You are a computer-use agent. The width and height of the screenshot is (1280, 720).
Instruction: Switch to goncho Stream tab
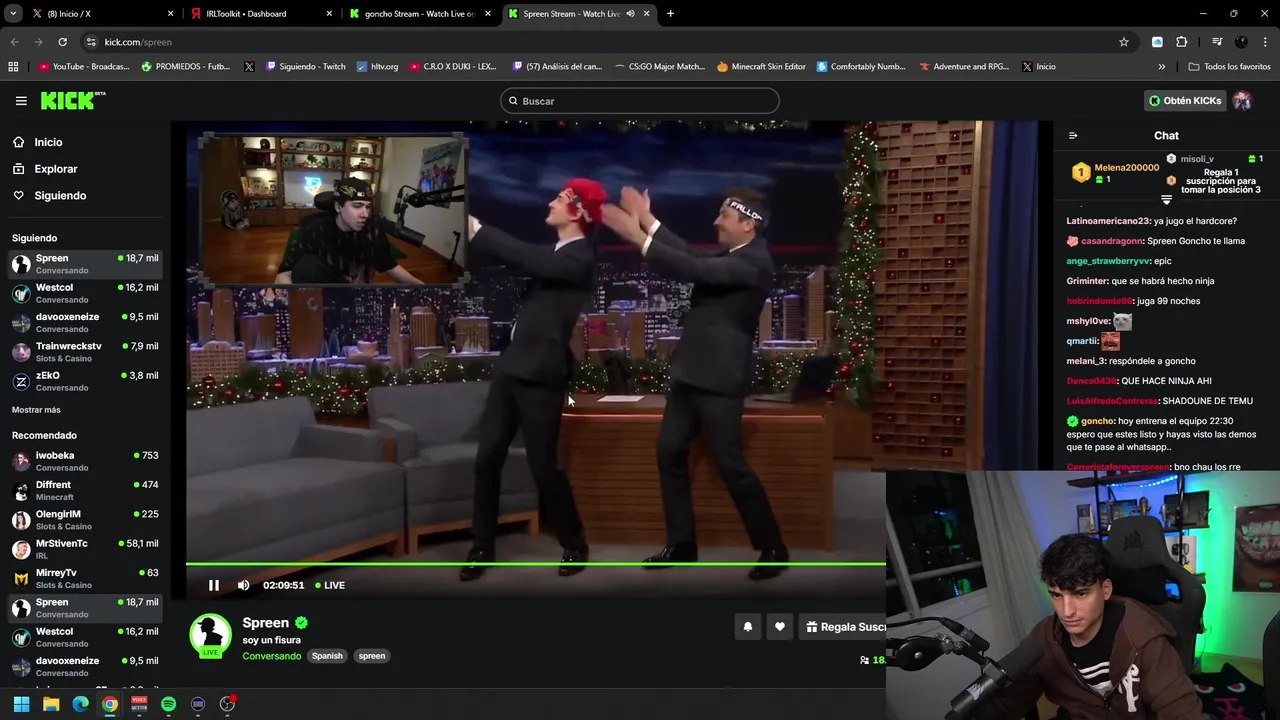coord(420,14)
